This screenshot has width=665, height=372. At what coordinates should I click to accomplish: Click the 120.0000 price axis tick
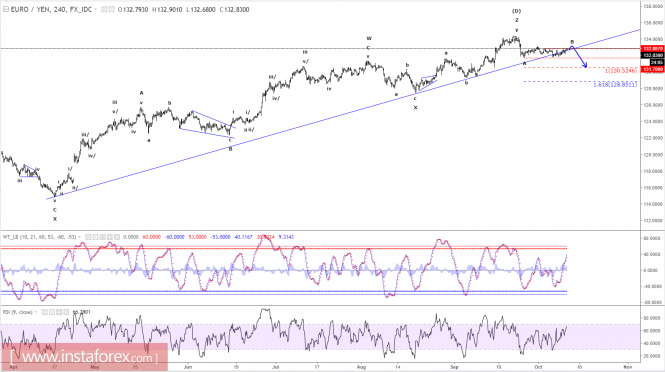pyautogui.click(x=654, y=155)
